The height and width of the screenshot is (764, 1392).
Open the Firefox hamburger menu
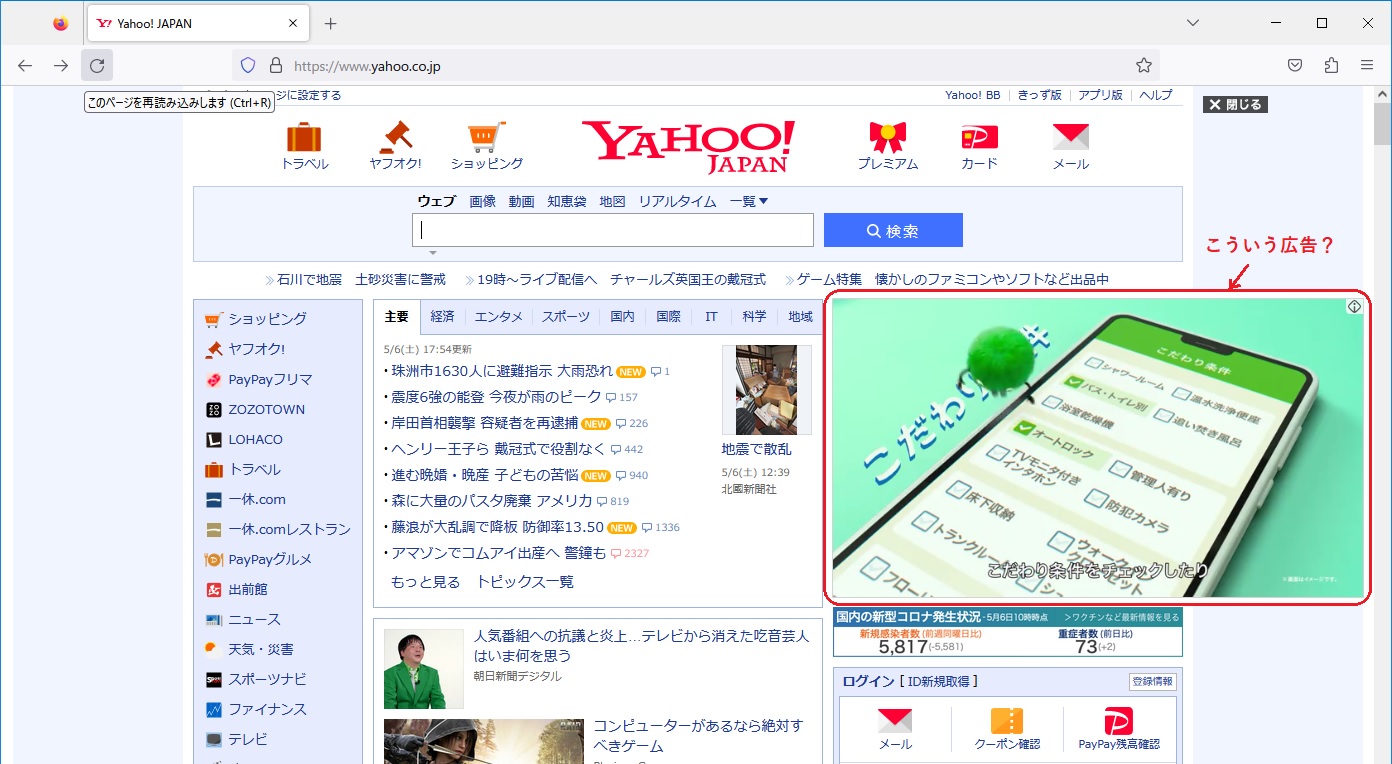(x=1367, y=65)
